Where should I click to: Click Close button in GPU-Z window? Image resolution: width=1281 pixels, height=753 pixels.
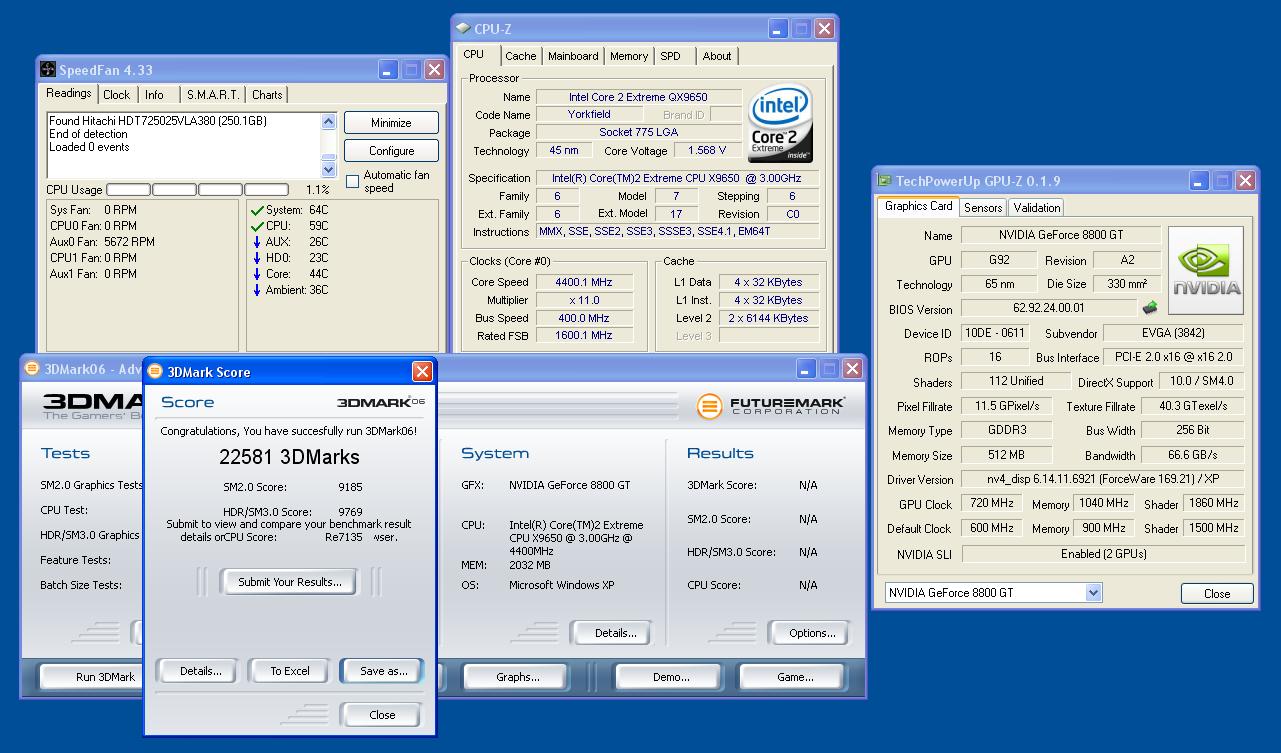(1217, 593)
